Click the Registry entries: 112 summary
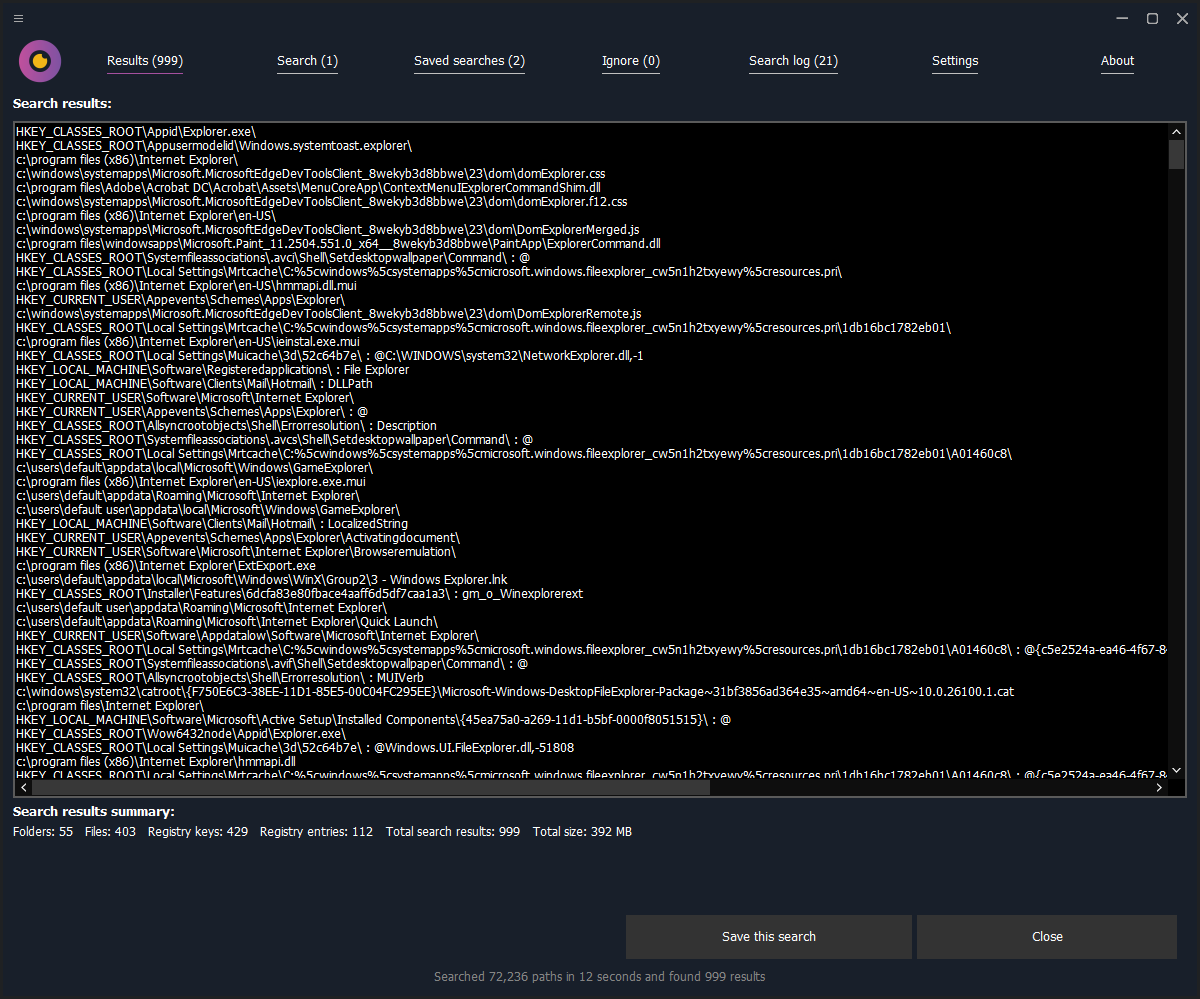1200x999 pixels. [x=316, y=832]
